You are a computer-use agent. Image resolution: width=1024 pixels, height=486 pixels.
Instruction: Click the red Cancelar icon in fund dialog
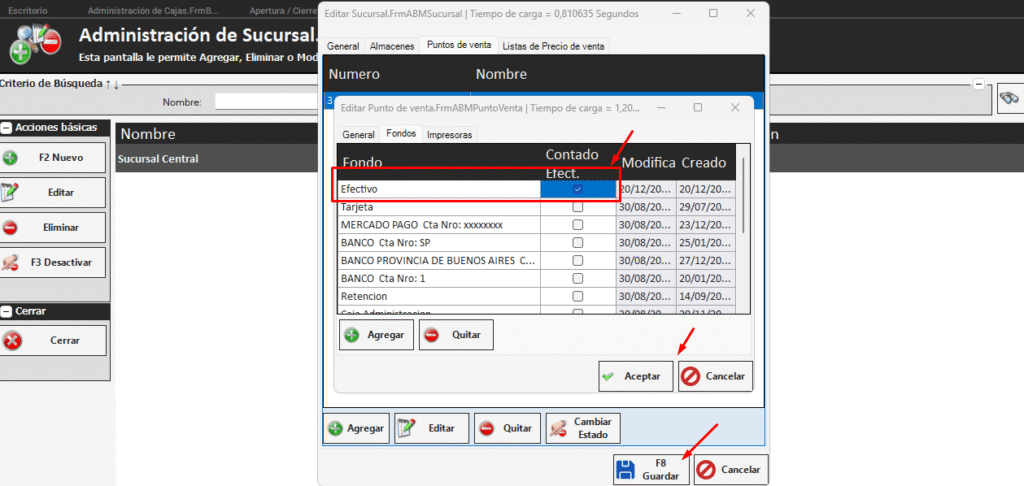click(x=689, y=377)
